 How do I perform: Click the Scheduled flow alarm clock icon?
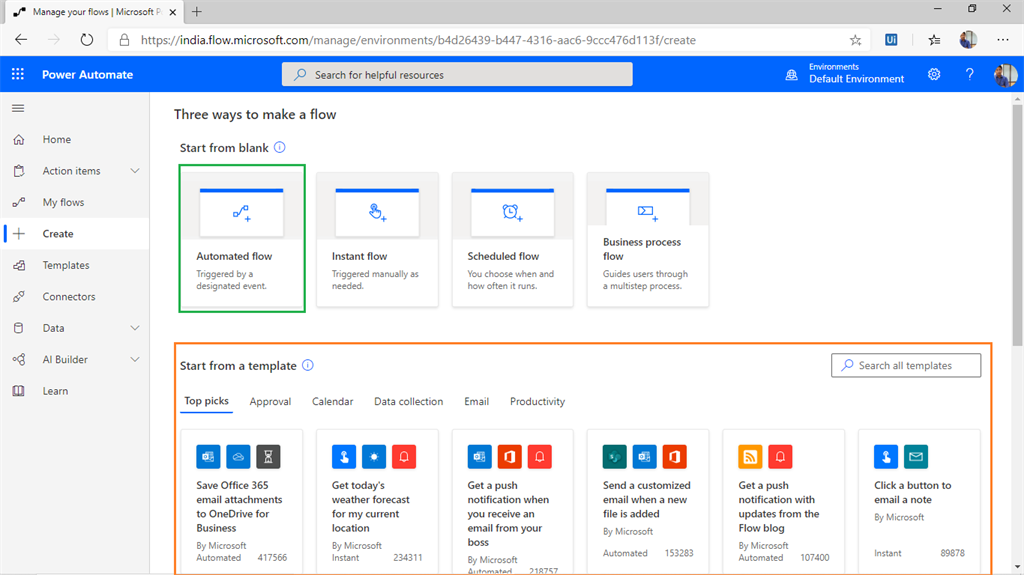click(x=513, y=213)
